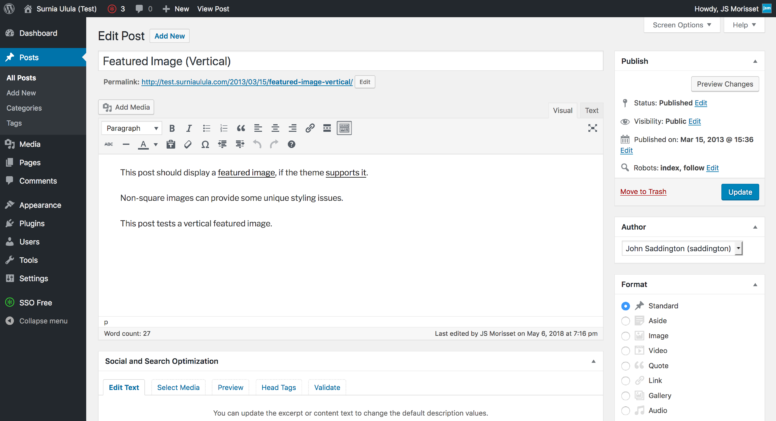Viewport: 776px width, 421px height.
Task: Select the Standard post format
Action: [626, 306]
